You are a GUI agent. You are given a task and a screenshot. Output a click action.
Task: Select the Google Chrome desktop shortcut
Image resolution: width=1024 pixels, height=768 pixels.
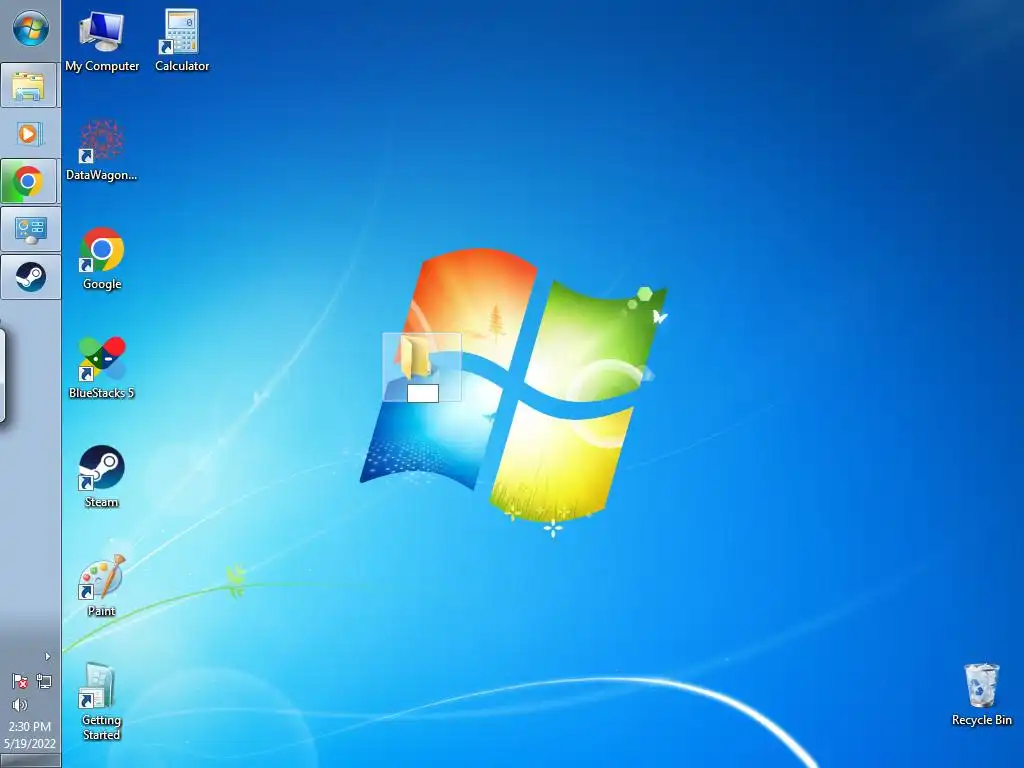pyautogui.click(x=102, y=259)
